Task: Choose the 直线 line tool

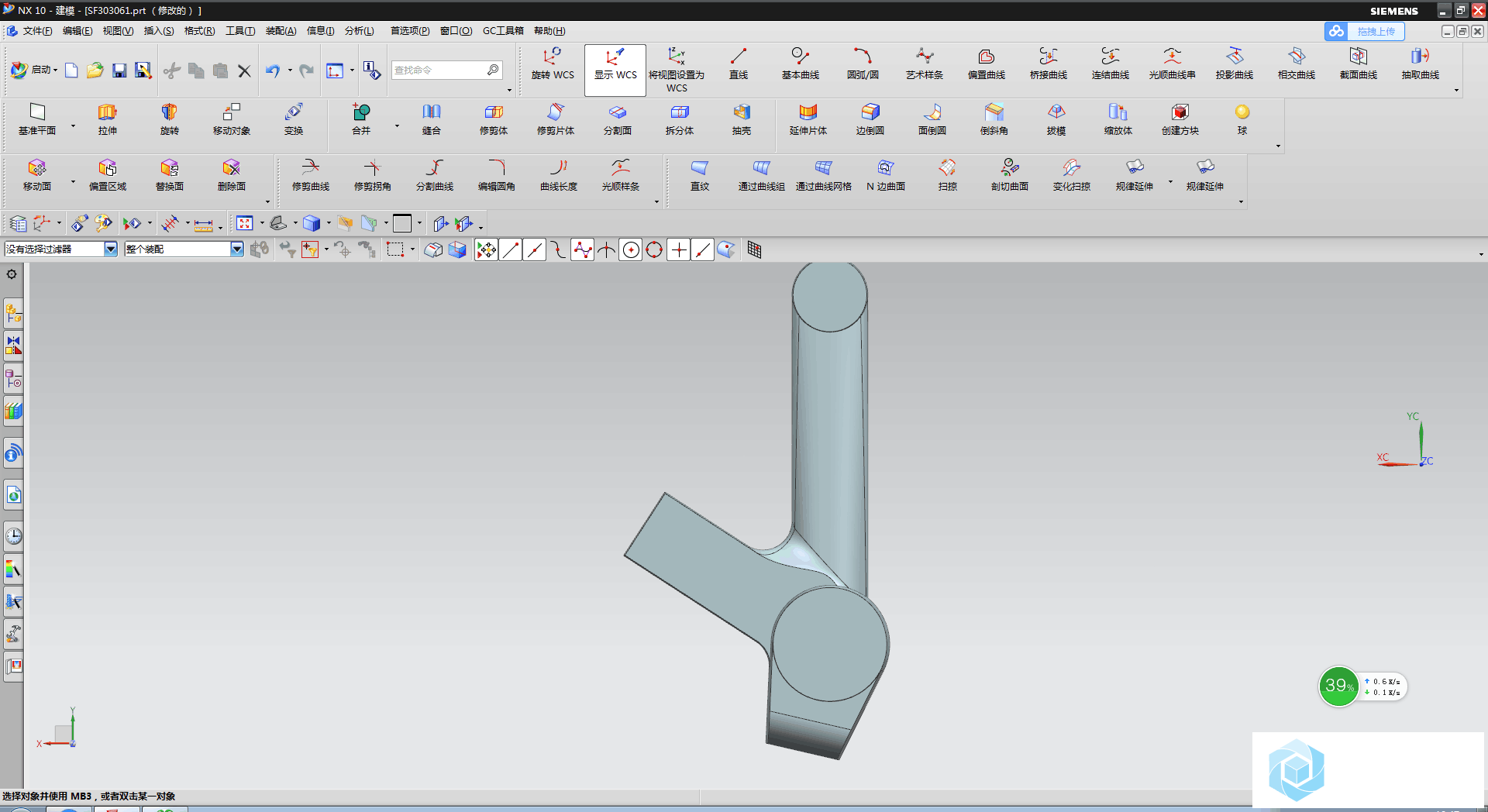Action: 739,64
